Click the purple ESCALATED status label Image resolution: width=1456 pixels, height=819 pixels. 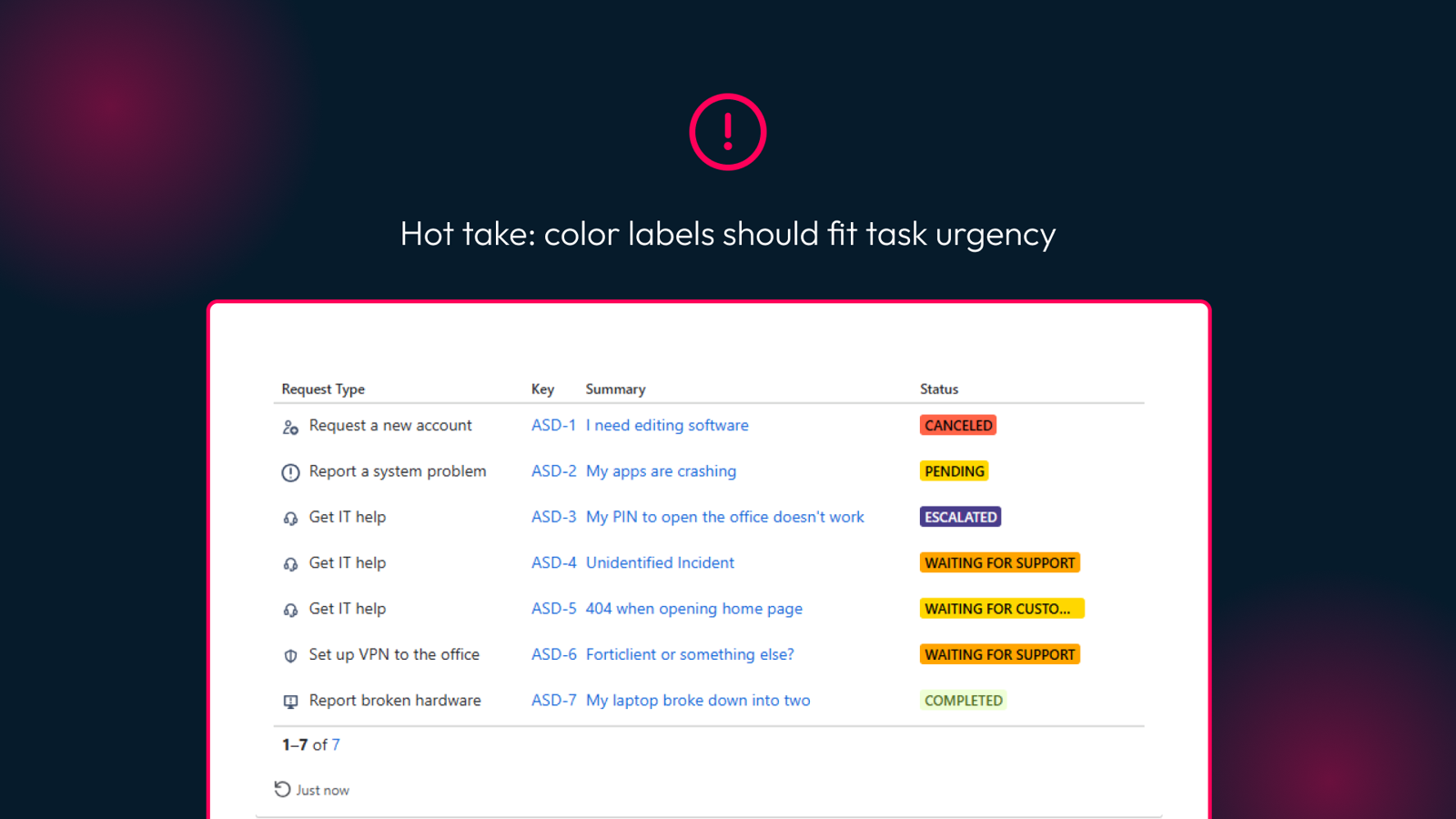click(x=961, y=517)
